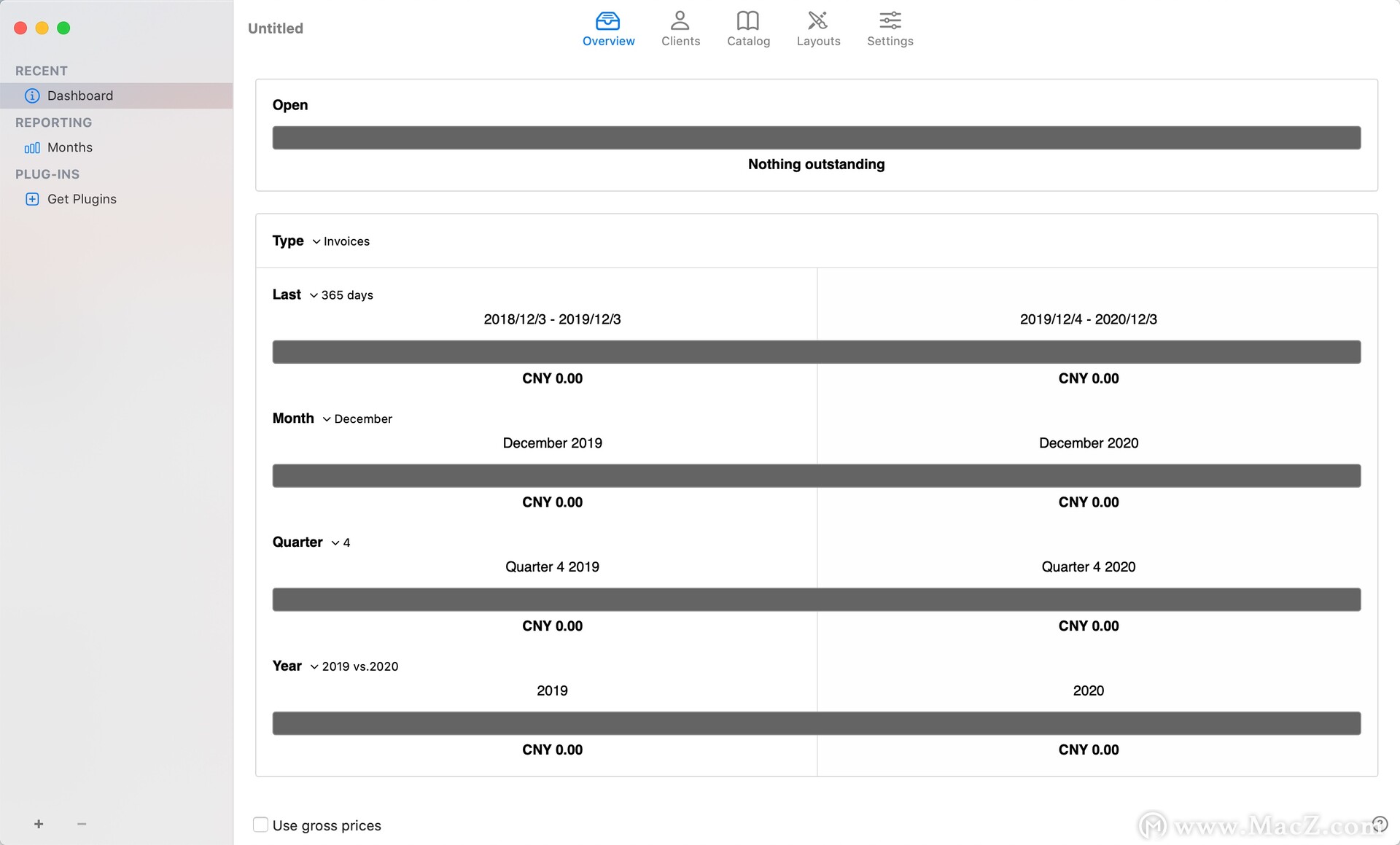Switch to the Catalog tab label
This screenshot has height=845, width=1400.
748,42
